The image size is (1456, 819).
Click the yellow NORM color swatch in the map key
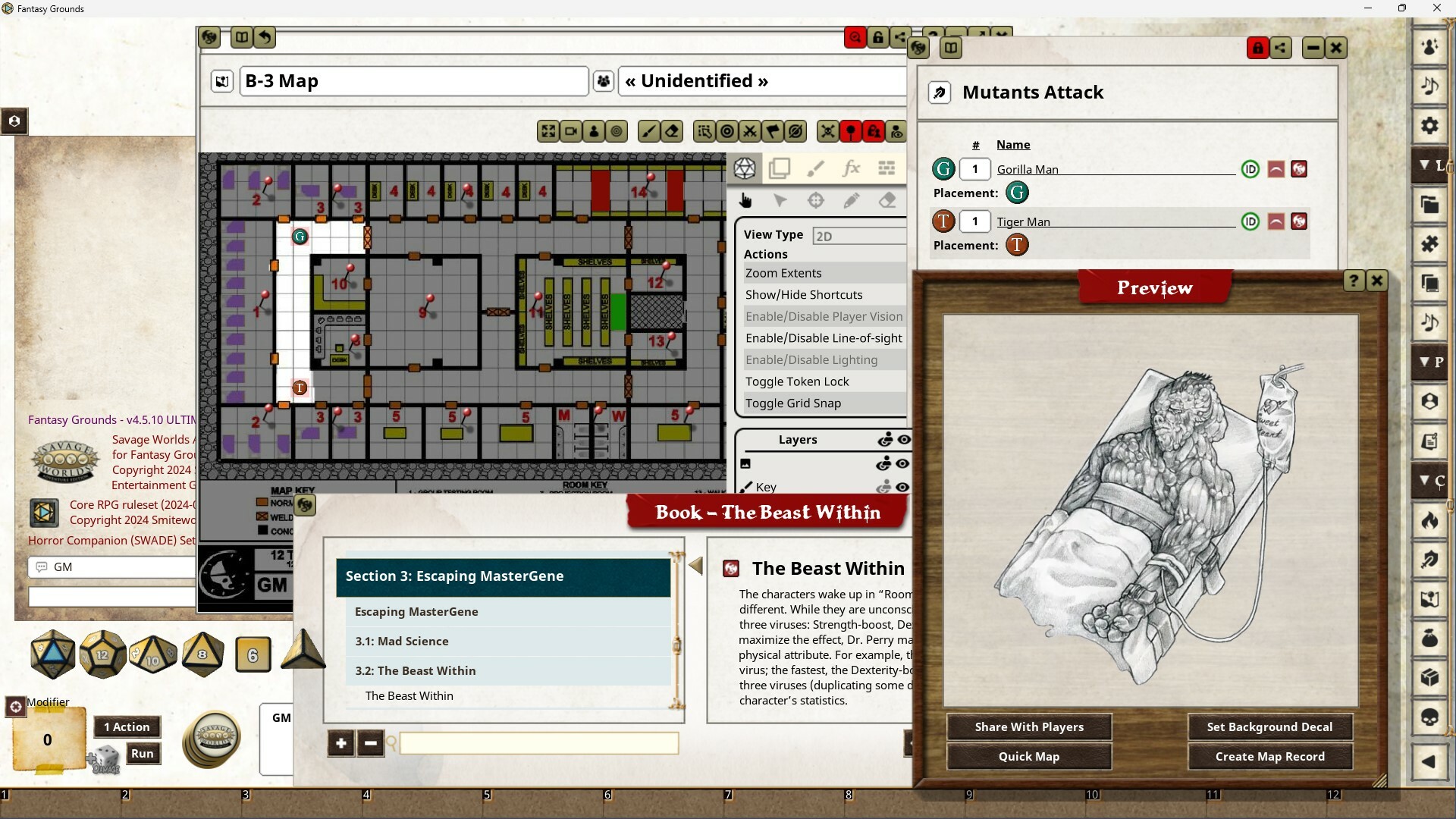pos(262,501)
